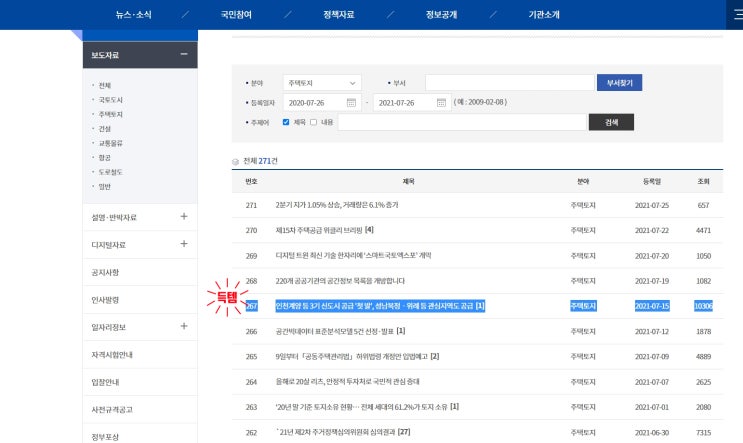Click the date 2021-06-30 in row 262
743x443 pixels.
coord(652,433)
